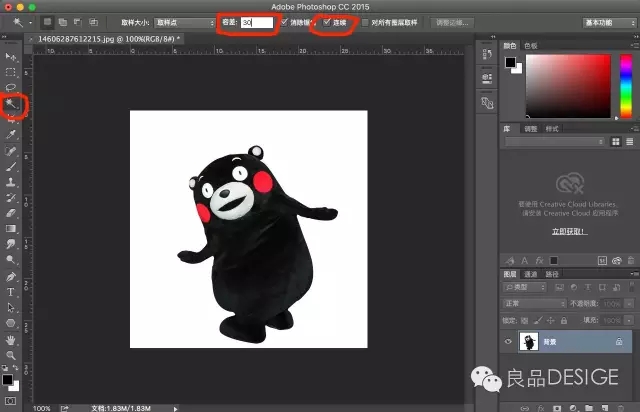The height and width of the screenshot is (412, 640).
Task: Click the 立即获取 link in Libraries panel
Action: (x=567, y=230)
